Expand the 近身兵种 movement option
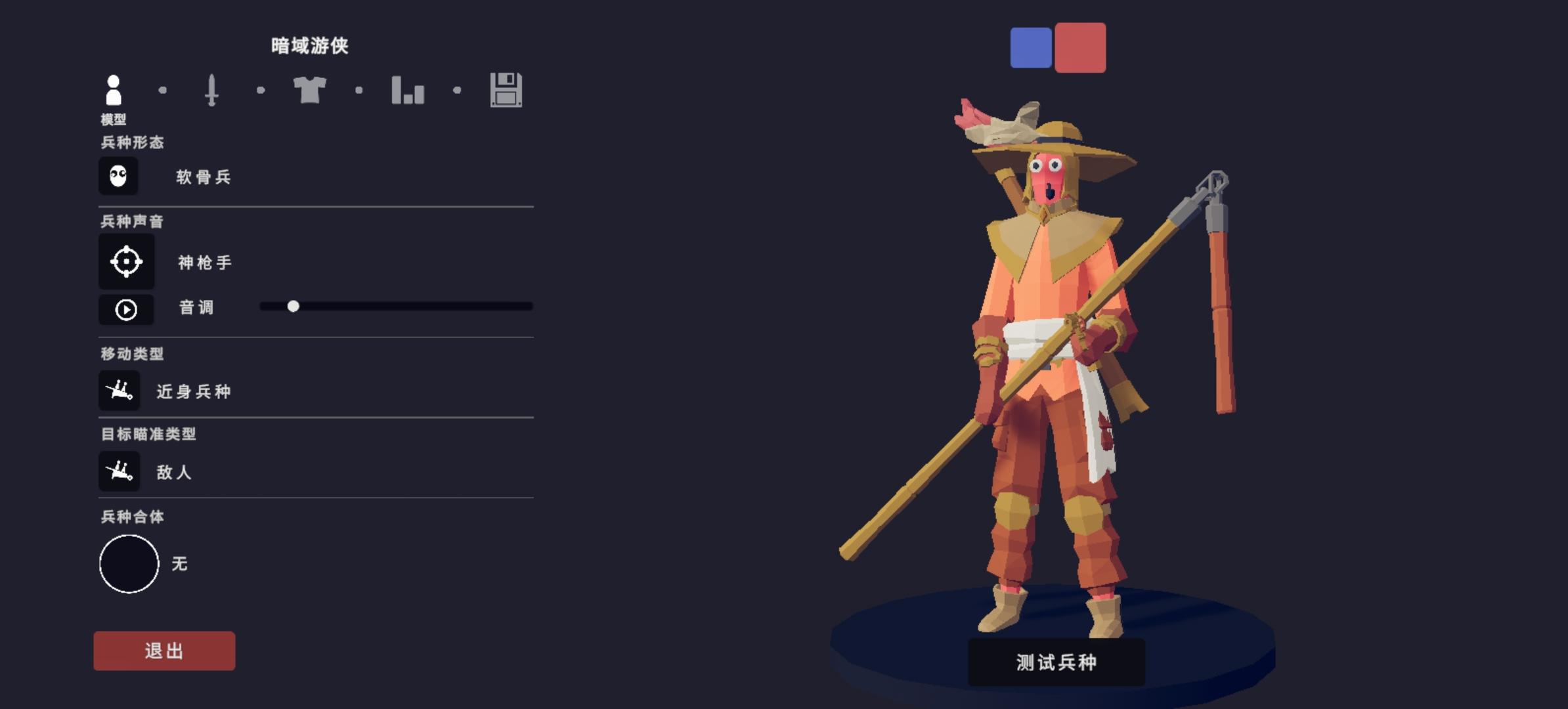Screen dimensions: 1568x709 pos(194,392)
